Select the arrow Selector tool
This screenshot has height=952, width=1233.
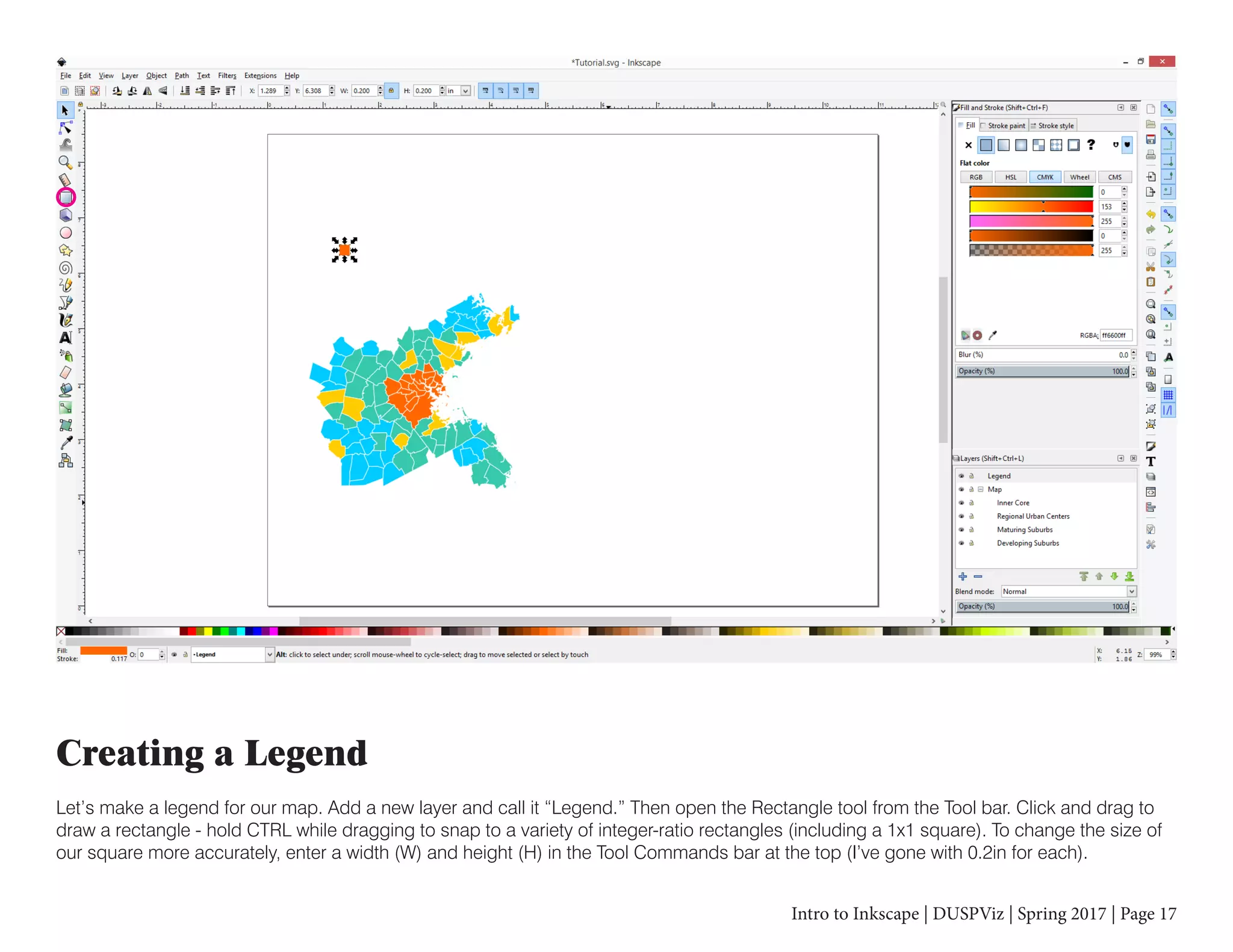coord(65,111)
